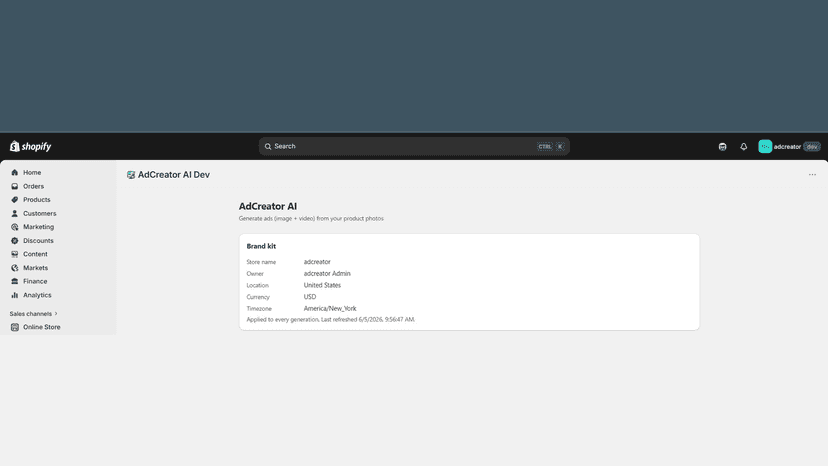Focus the Search field
Image resolution: width=828 pixels, height=466 pixels.
pyautogui.click(x=414, y=146)
